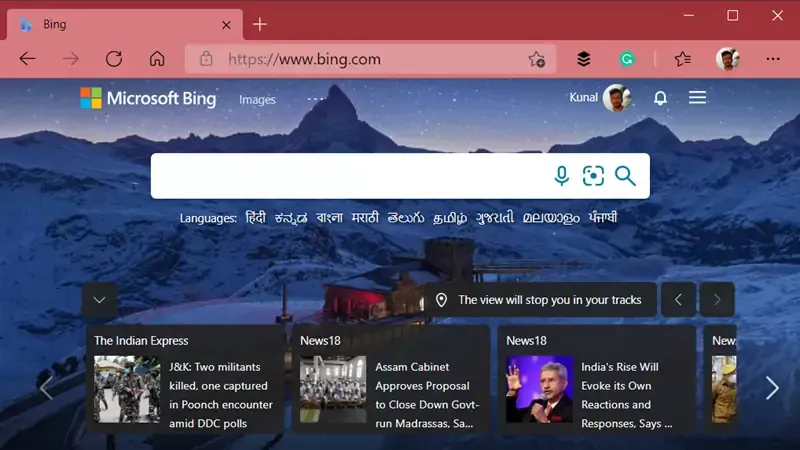This screenshot has height=450, width=800.
Task: Switch language to Tamil (தமிழ்)
Action: tap(450, 218)
